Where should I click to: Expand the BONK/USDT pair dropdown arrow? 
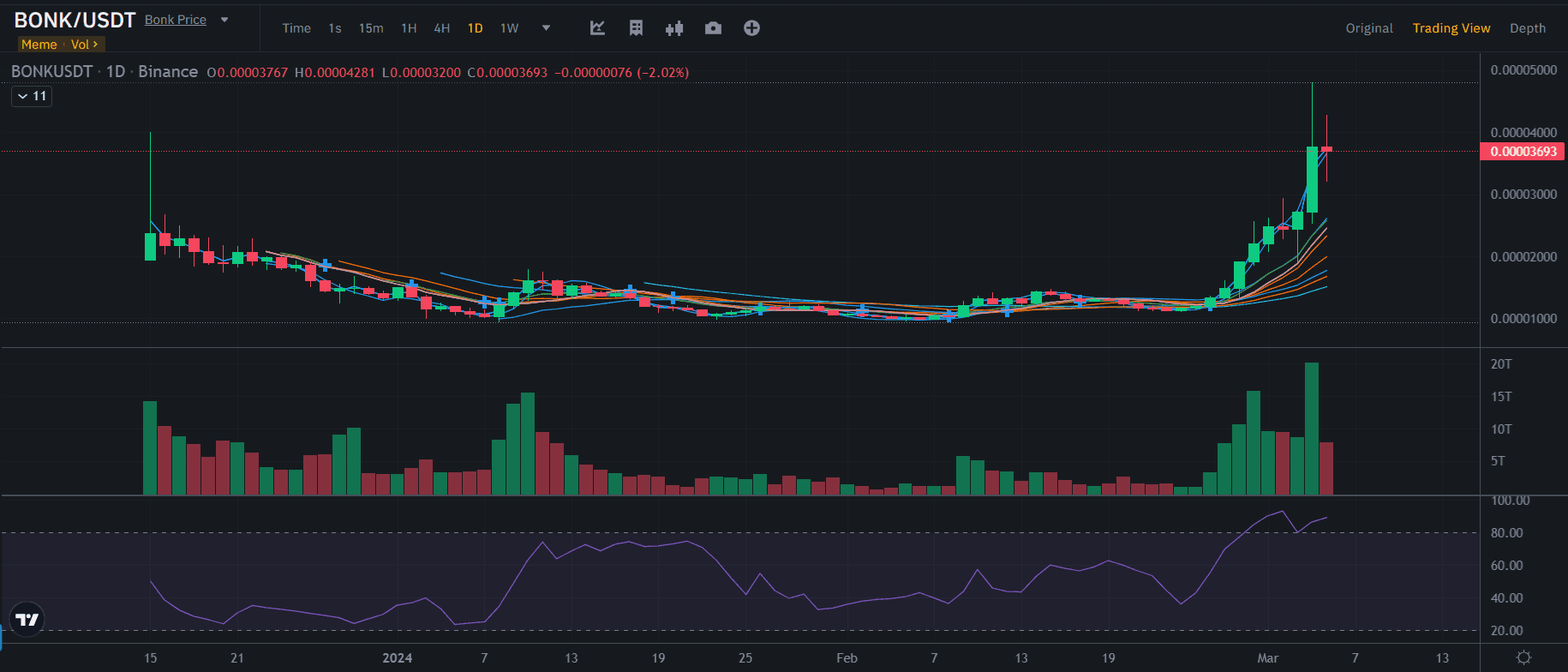224,20
